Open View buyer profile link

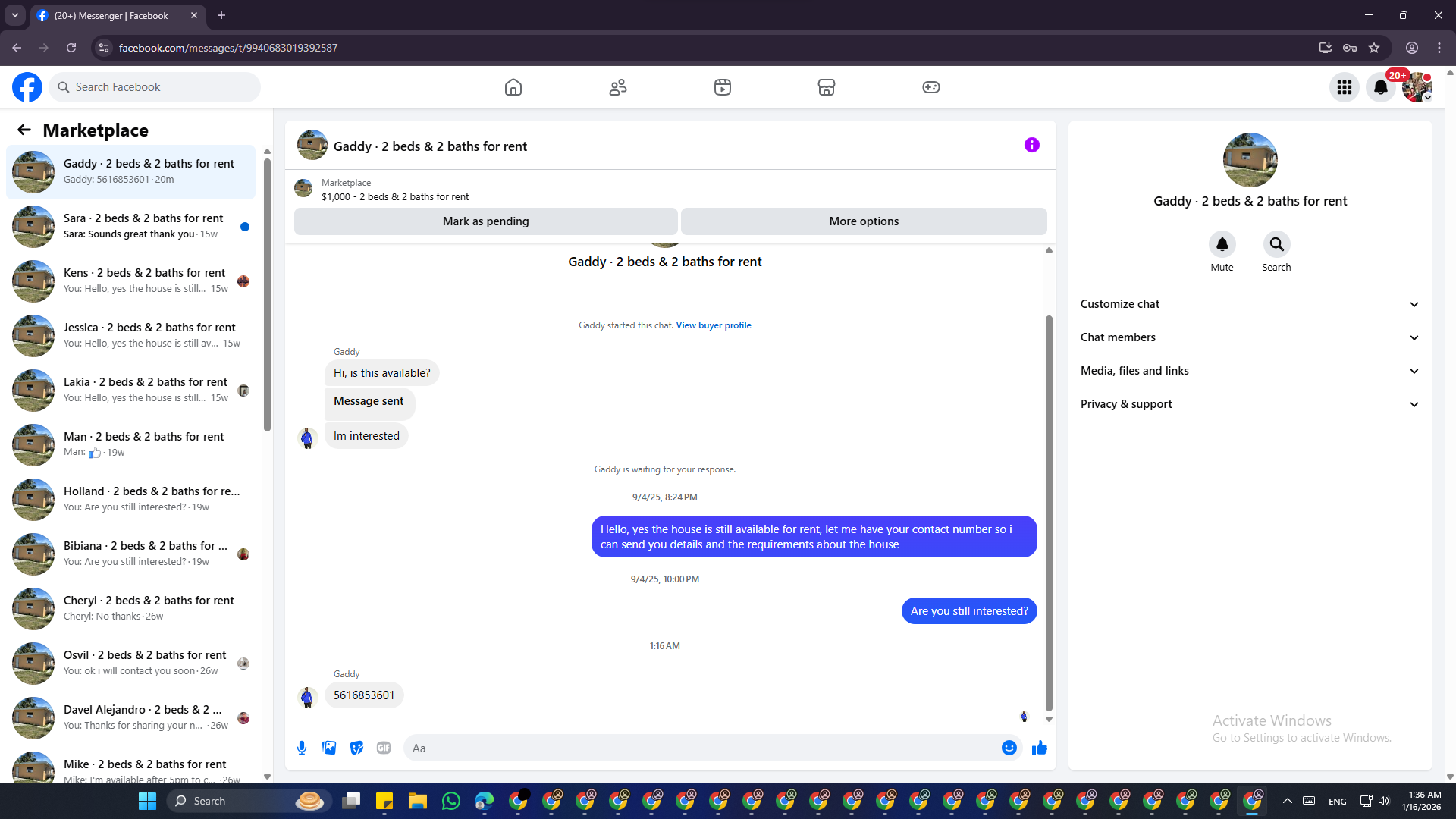[713, 325]
